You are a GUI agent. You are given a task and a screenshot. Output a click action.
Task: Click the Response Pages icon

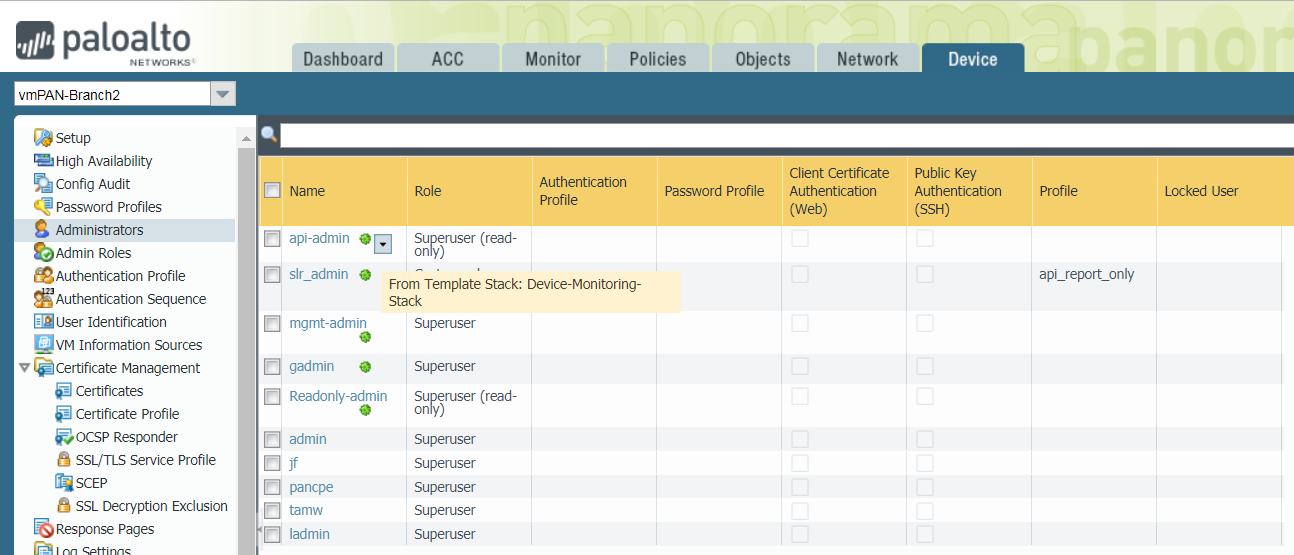(x=43, y=529)
